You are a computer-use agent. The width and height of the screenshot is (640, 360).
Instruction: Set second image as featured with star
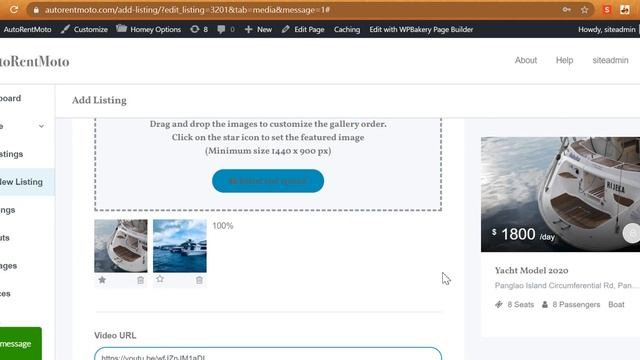point(160,279)
